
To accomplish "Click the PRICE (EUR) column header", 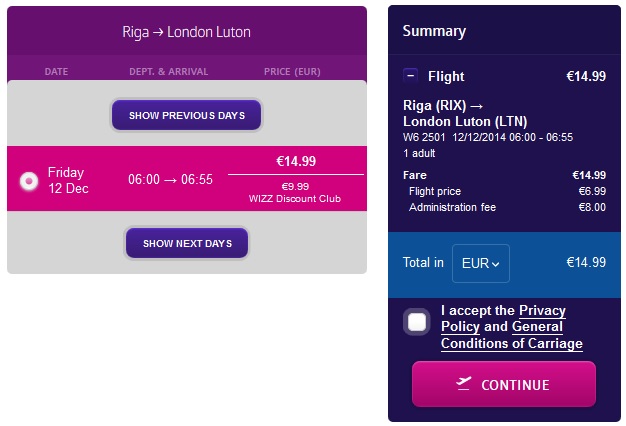I will click(x=292, y=71).
